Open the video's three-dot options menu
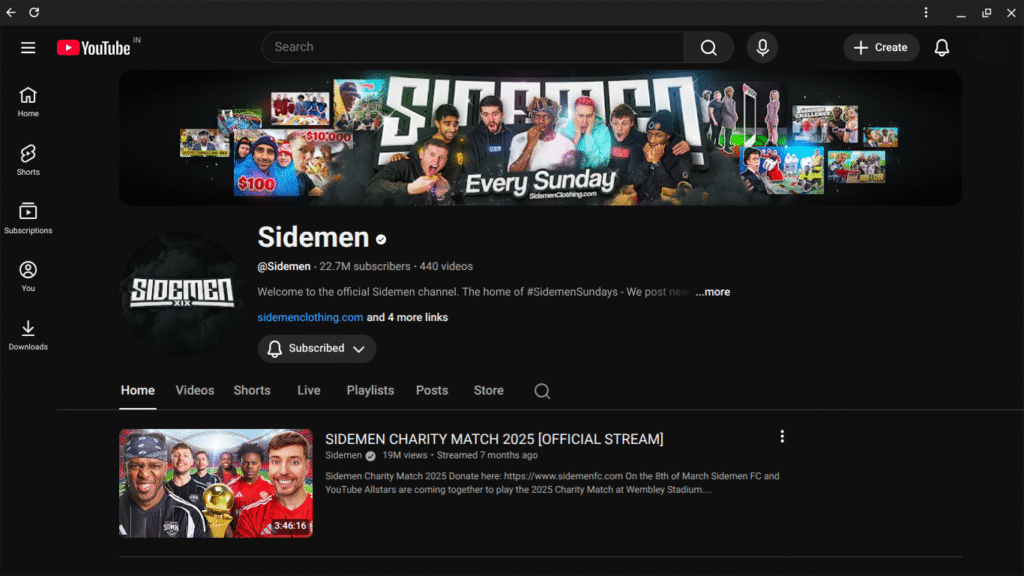The height and width of the screenshot is (576, 1024). 782,436
